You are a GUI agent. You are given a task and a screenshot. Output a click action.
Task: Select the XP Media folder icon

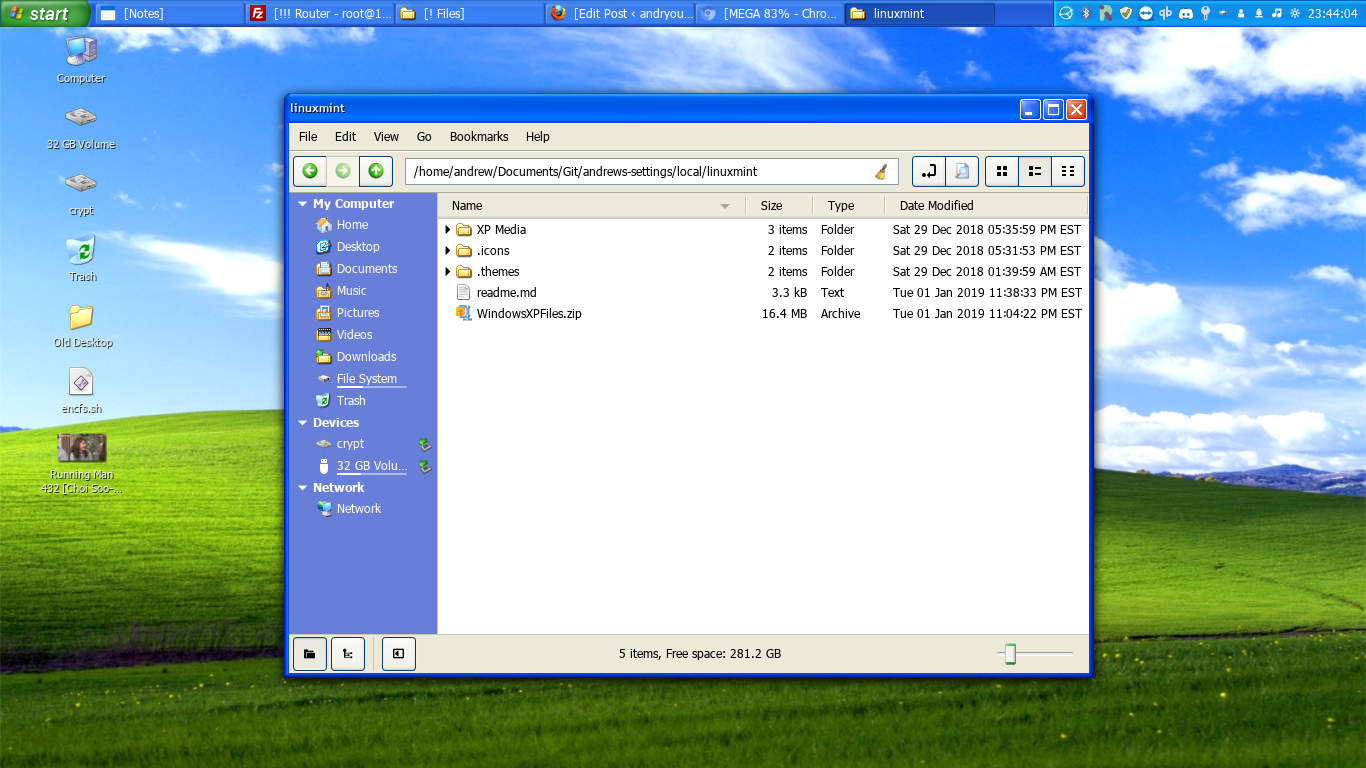(463, 230)
